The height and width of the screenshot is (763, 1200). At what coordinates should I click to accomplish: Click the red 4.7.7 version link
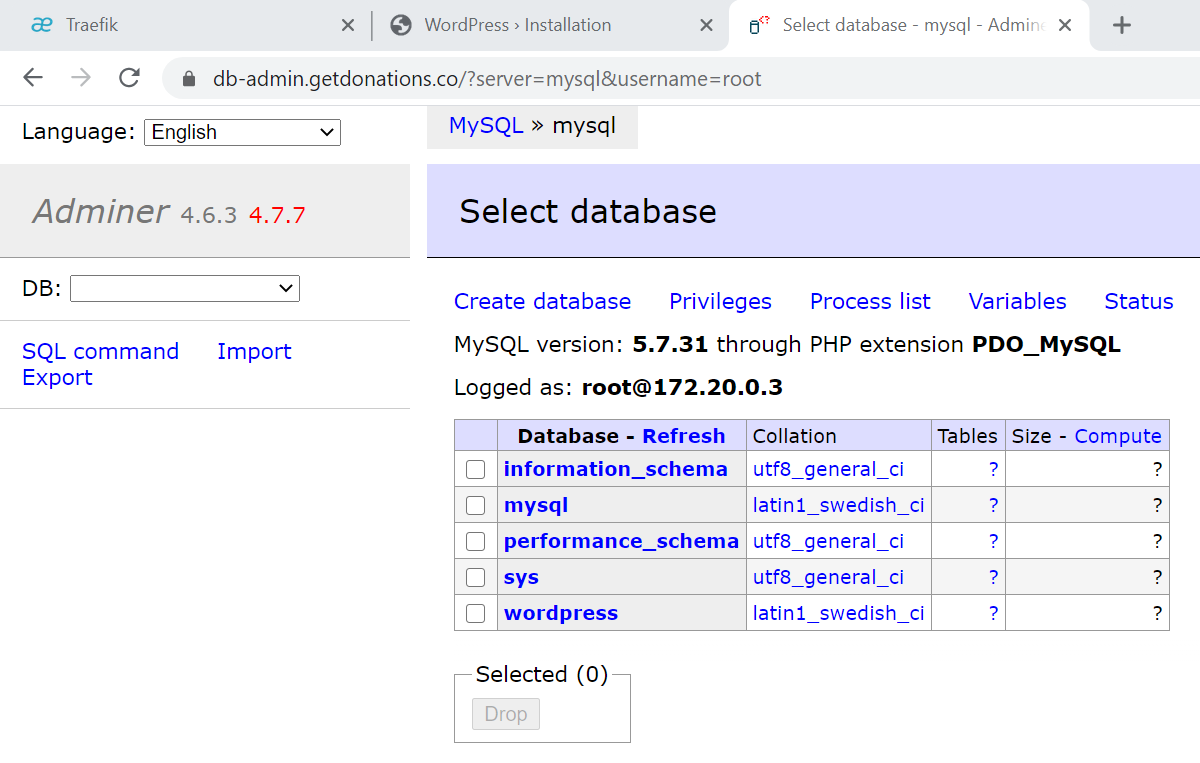277,215
